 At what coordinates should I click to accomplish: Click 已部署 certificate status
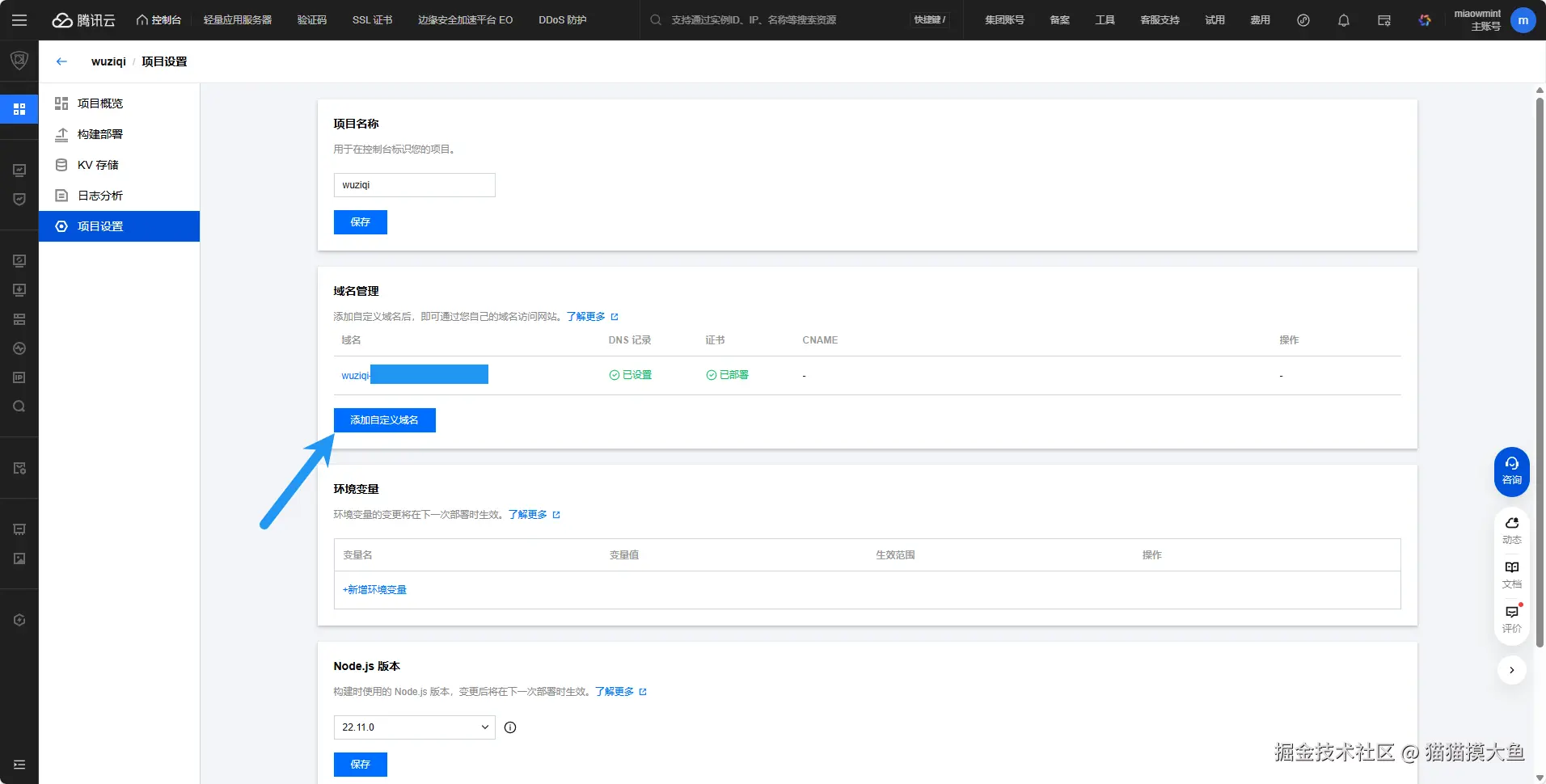pos(728,375)
